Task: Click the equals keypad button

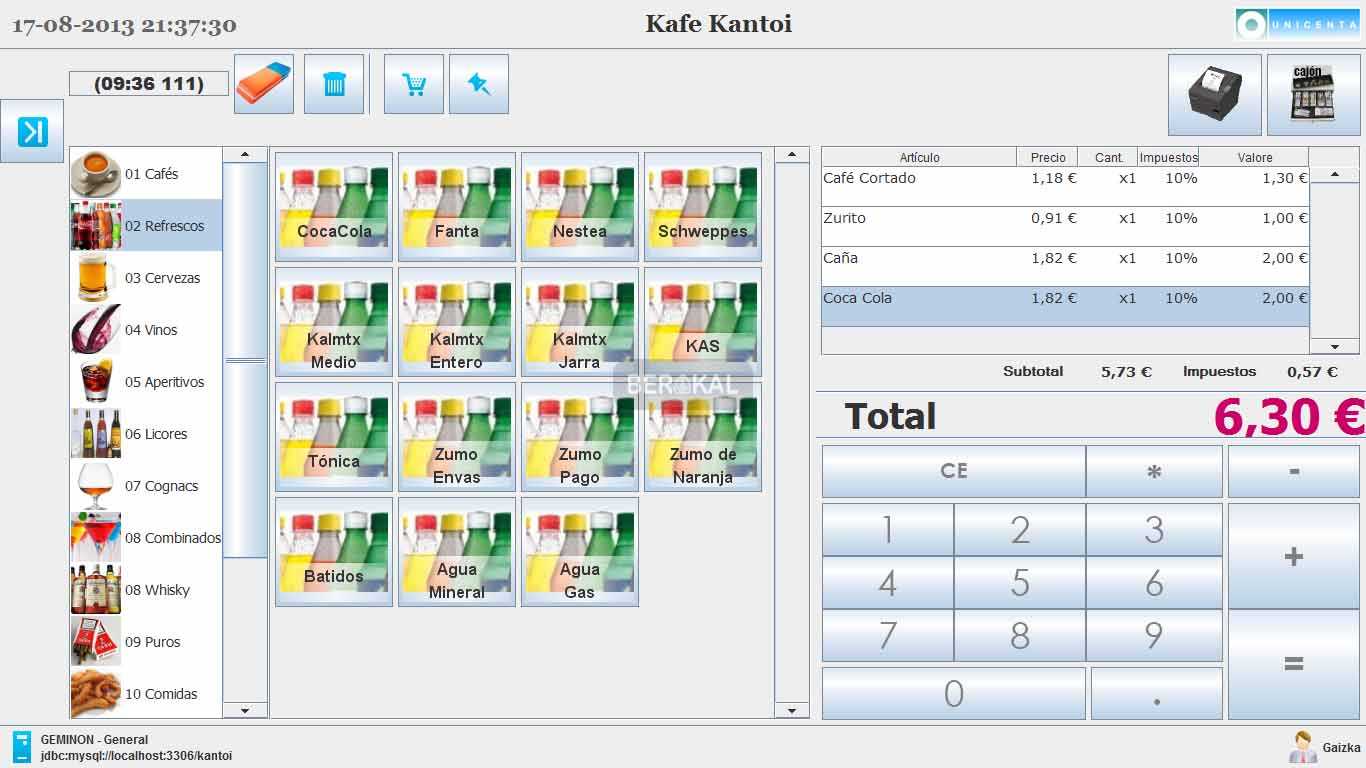Action: [1294, 664]
